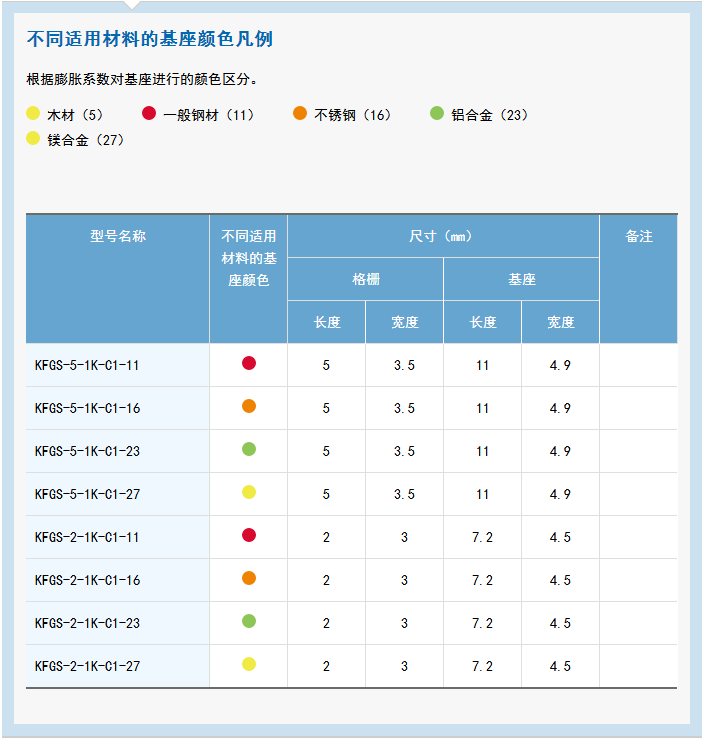
Task: Click the 宽度 header under 基座
Action: click(x=561, y=322)
